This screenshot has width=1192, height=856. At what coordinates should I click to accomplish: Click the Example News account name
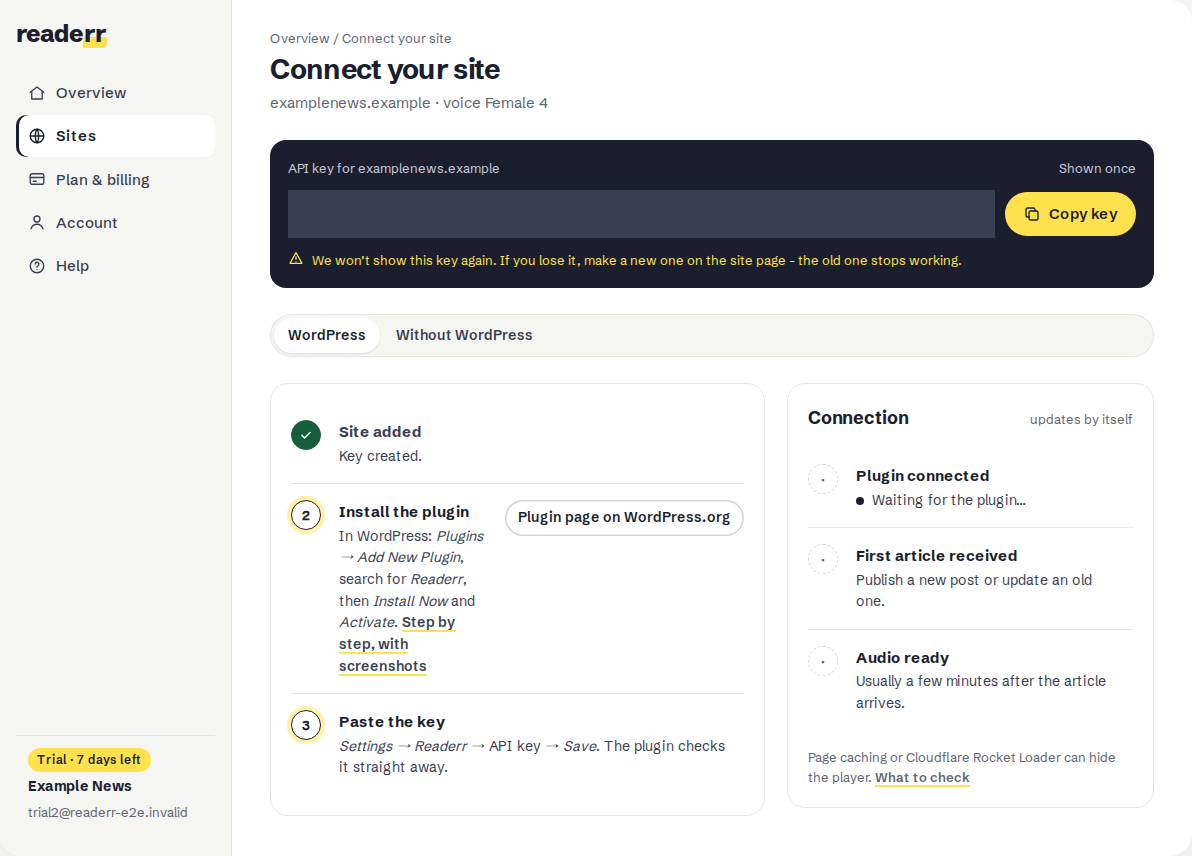(80, 786)
